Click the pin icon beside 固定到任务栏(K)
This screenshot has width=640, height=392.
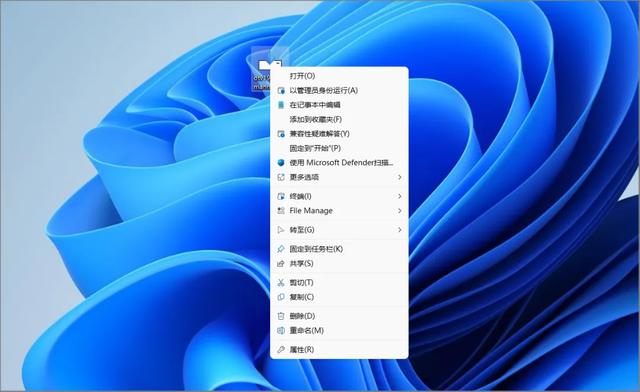click(x=281, y=249)
